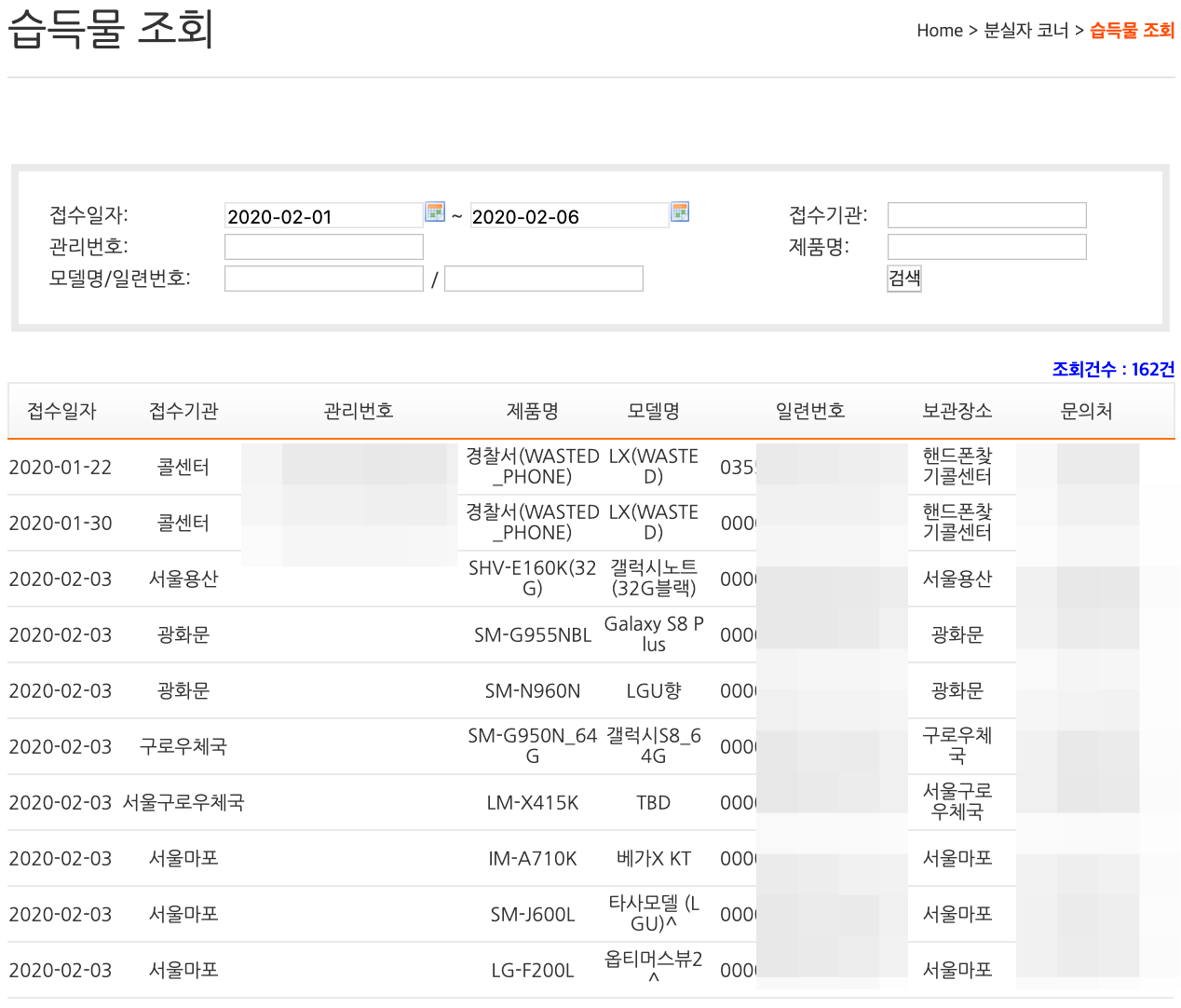
Task: Click model cell LGU향
Action: point(654,691)
